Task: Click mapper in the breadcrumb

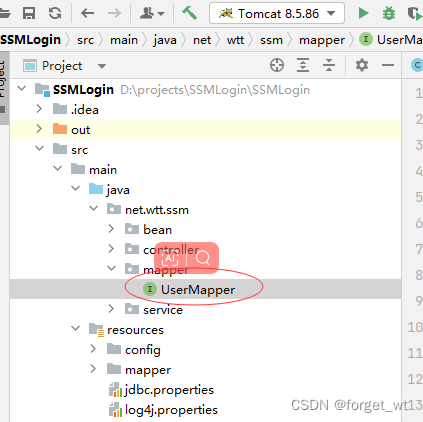Action: (322, 40)
